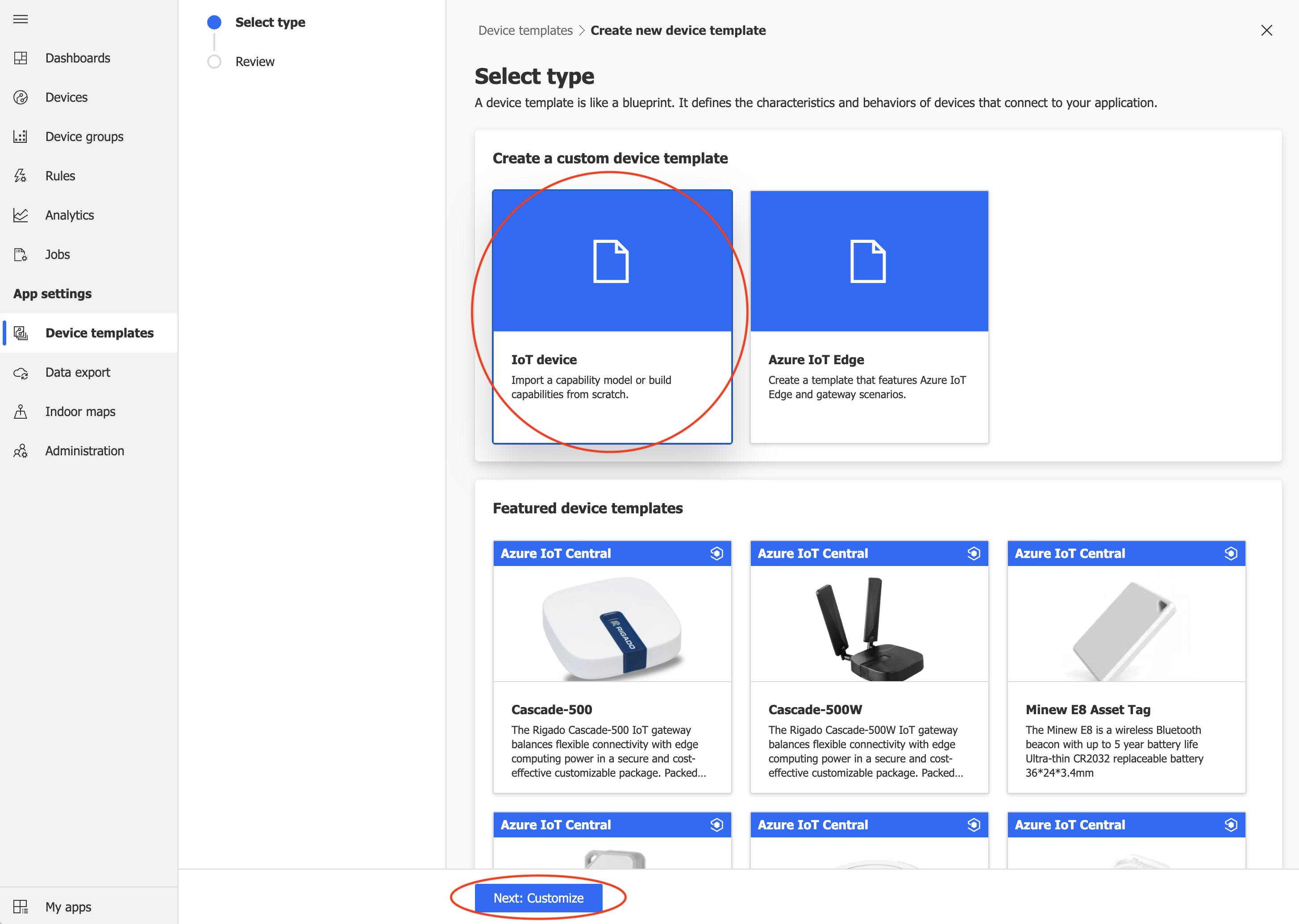
Task: Toggle the hamburger navigation menu
Action: tap(21, 19)
